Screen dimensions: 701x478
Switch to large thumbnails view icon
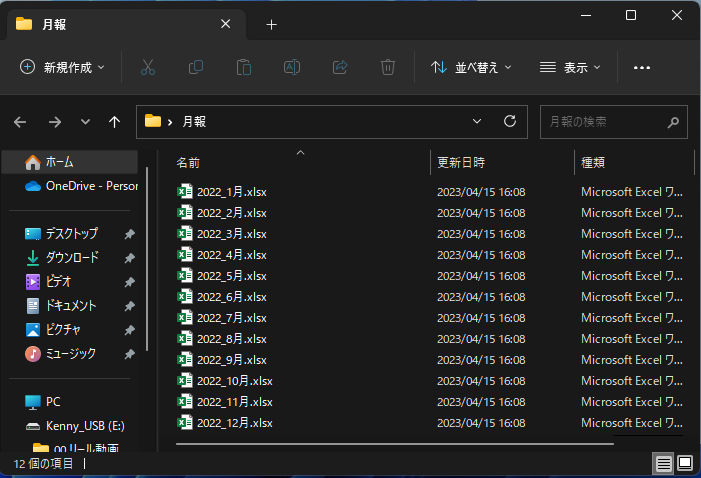tap(685, 463)
